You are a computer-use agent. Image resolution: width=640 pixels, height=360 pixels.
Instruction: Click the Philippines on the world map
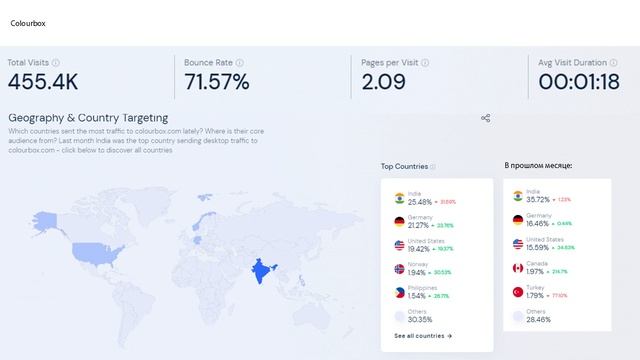[x=302, y=280]
